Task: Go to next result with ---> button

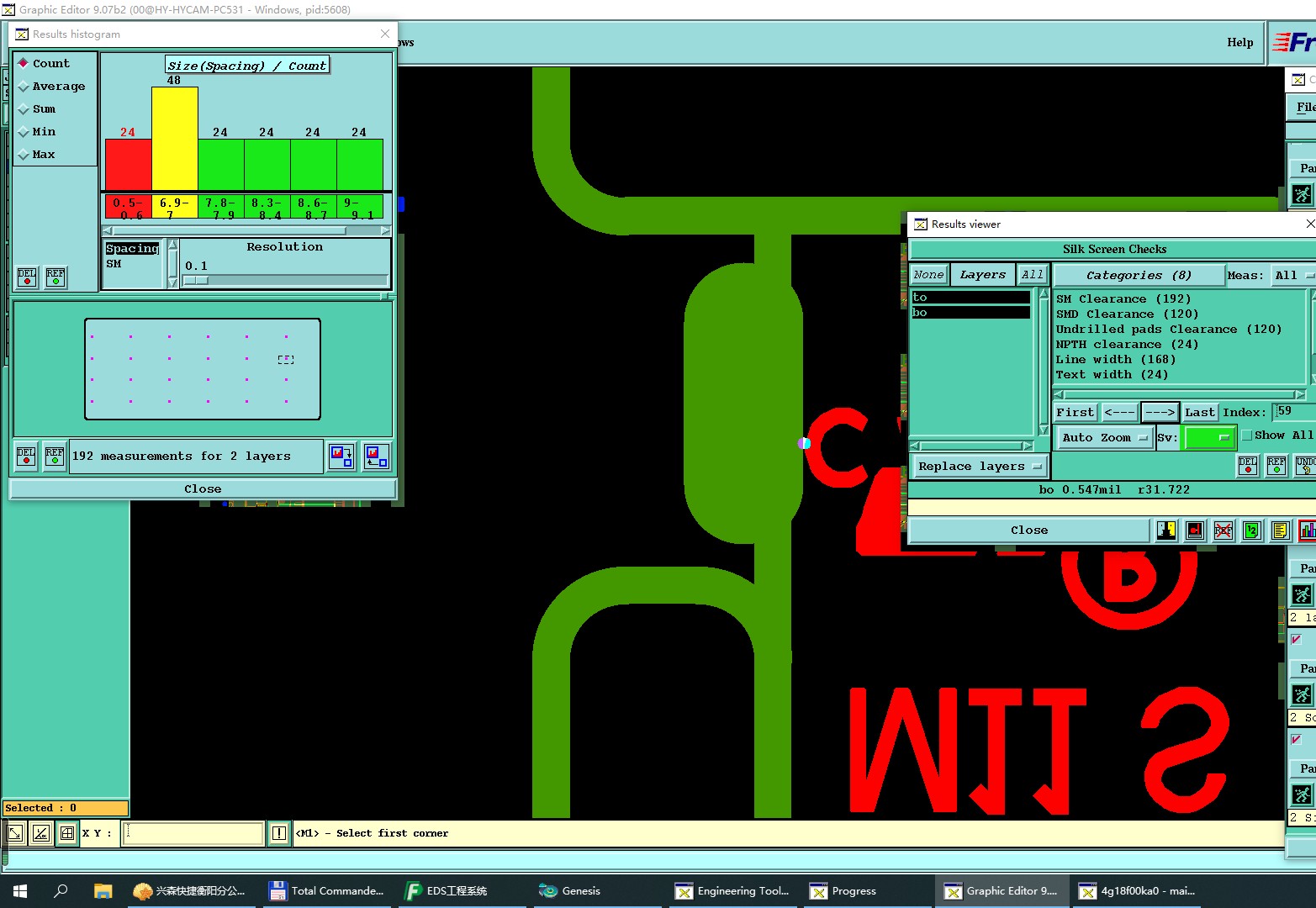Action: click(x=1160, y=412)
